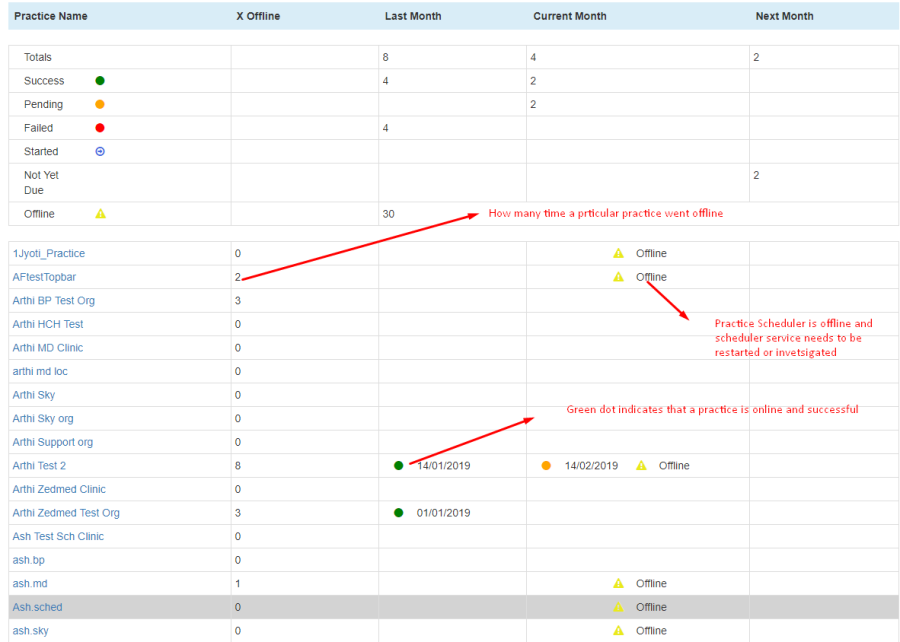Click the blue Started arrow icon

click(100, 151)
